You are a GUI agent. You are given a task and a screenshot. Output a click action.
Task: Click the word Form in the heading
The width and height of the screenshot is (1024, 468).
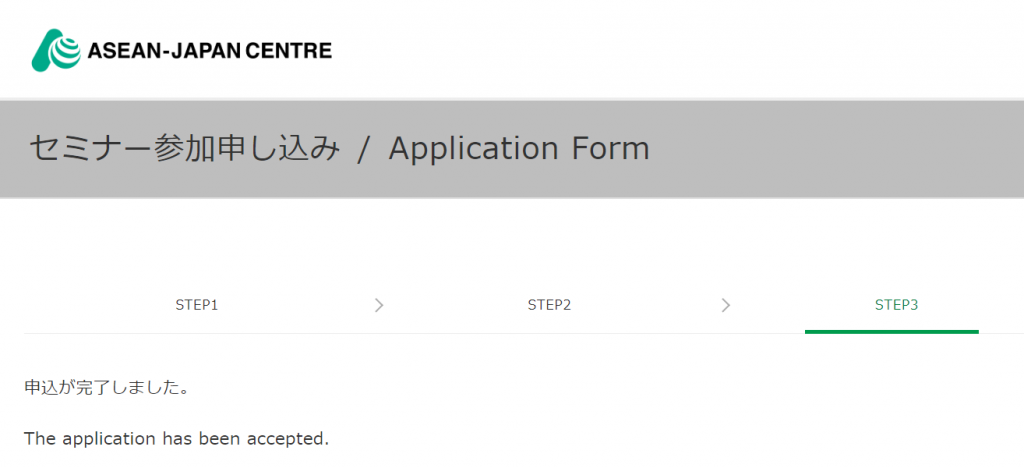click(x=610, y=149)
